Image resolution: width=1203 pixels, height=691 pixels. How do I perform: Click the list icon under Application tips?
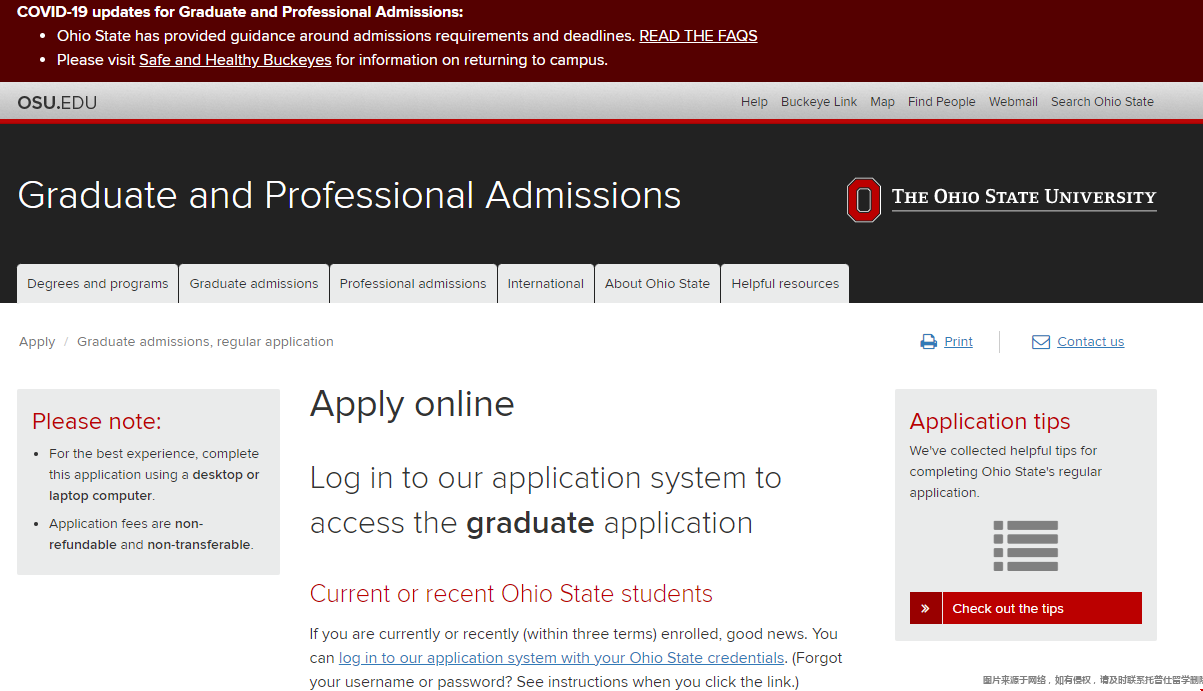(x=1025, y=546)
